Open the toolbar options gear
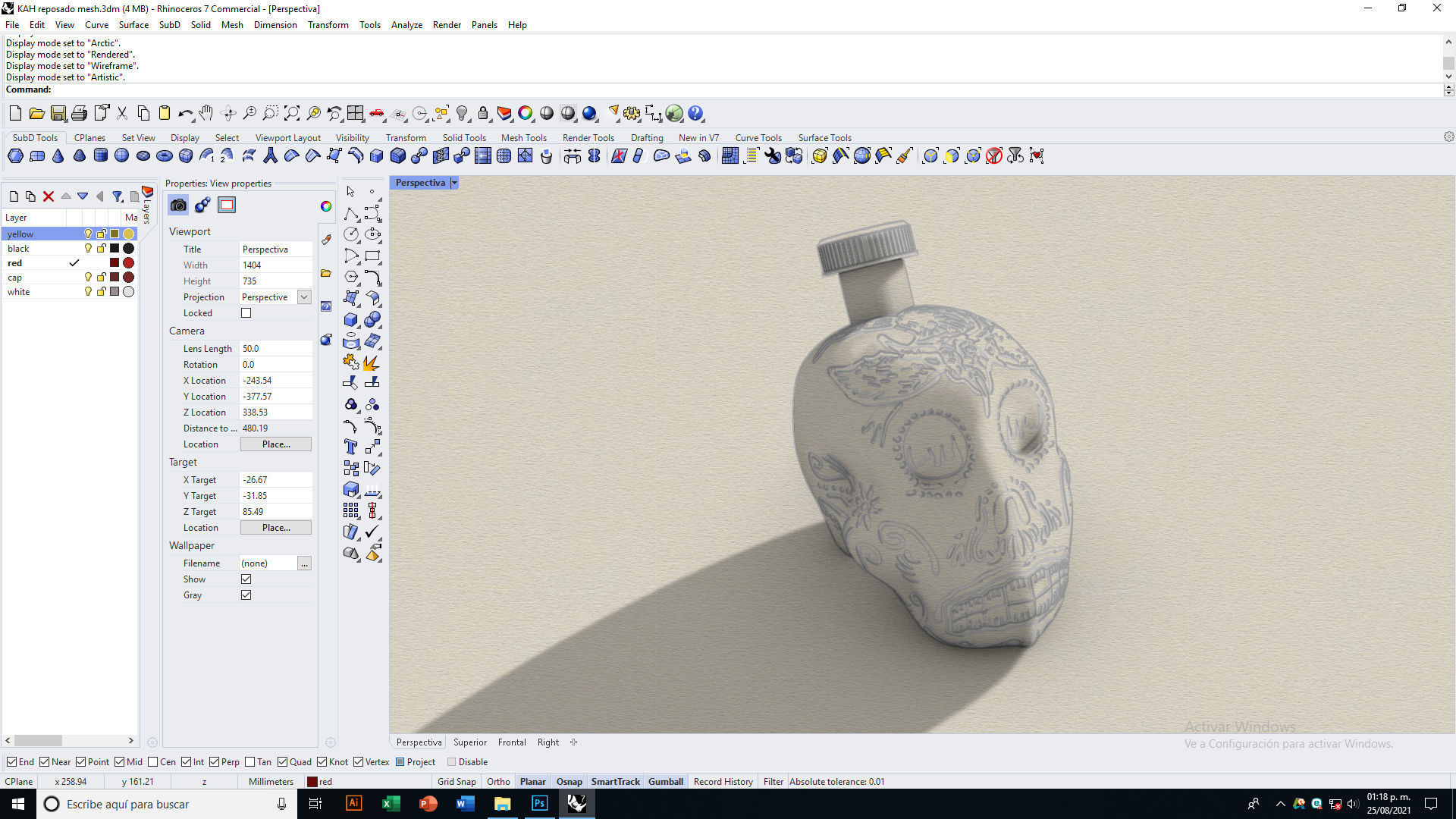The height and width of the screenshot is (819, 1456). coord(1448,137)
